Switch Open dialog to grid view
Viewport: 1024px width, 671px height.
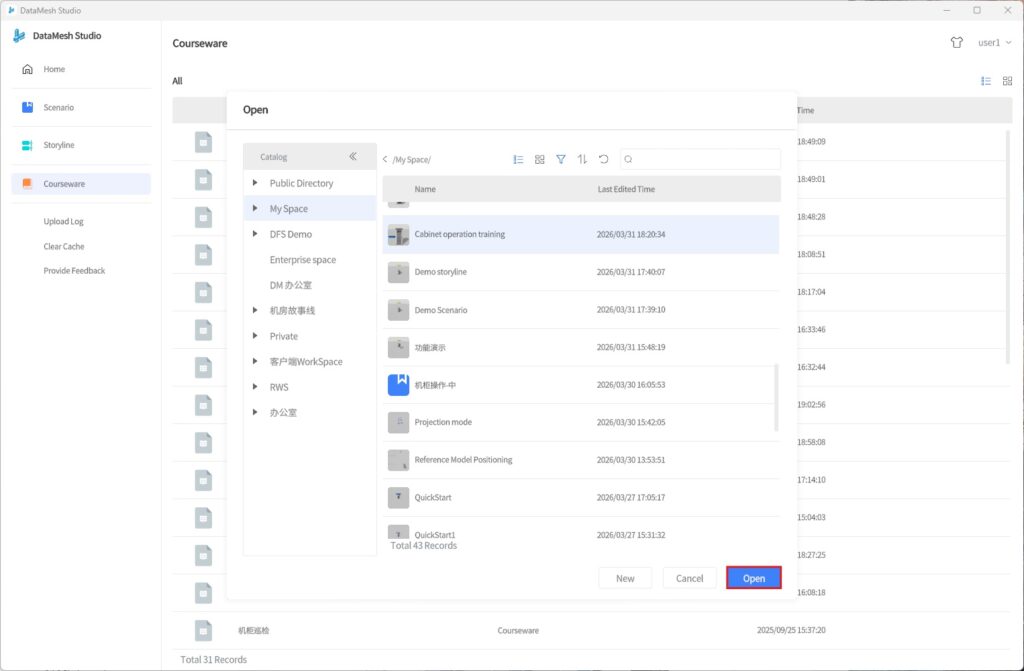point(540,159)
